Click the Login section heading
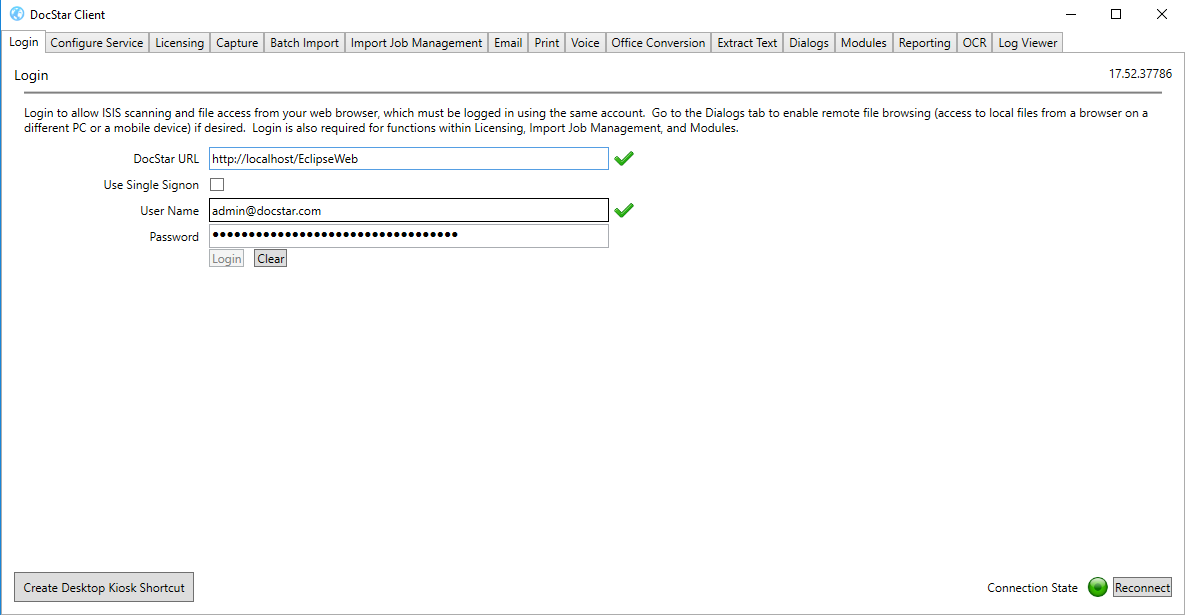Screen dimensions: 1185x615 tap(31, 76)
